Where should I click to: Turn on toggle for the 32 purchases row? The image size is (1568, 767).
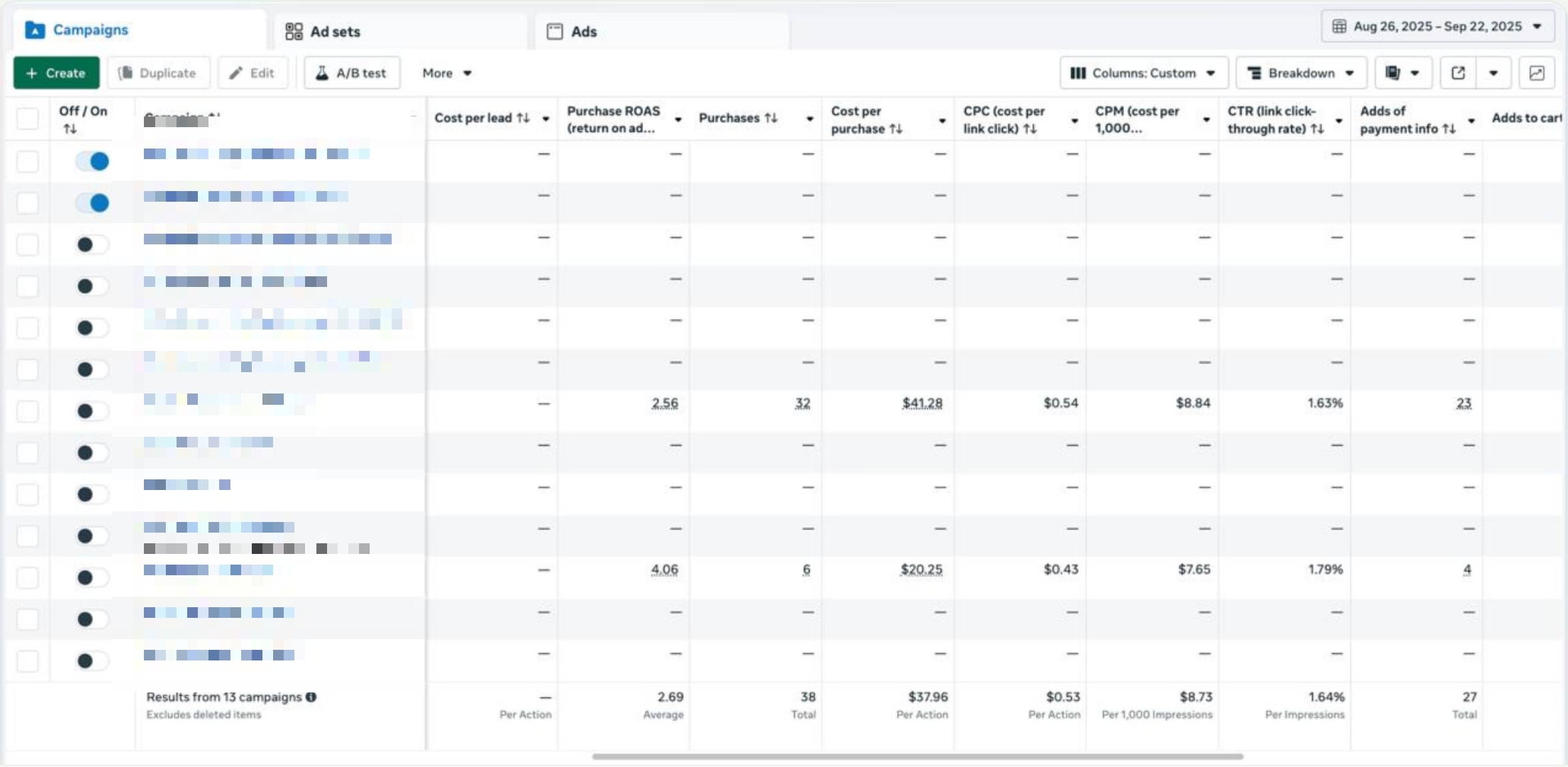click(92, 411)
